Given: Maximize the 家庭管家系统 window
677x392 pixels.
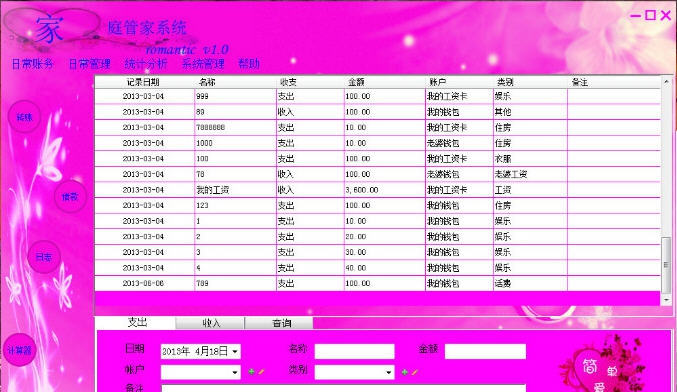Looking at the screenshot, I should (650, 15).
